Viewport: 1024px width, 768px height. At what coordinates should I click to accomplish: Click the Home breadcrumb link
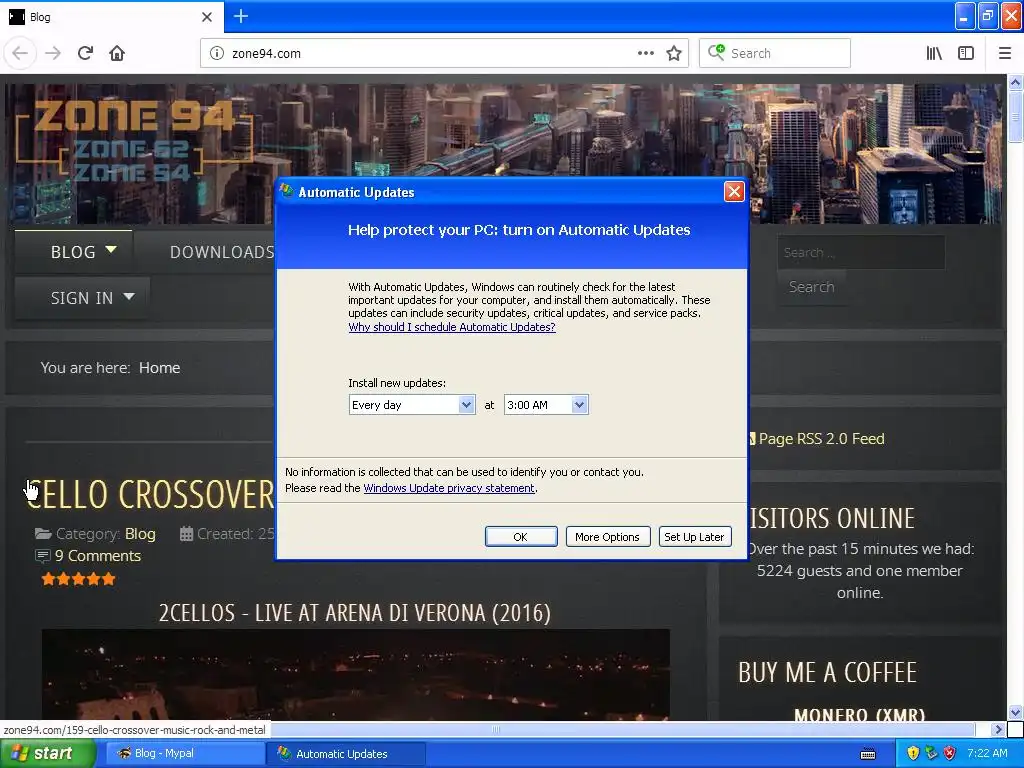tap(159, 368)
